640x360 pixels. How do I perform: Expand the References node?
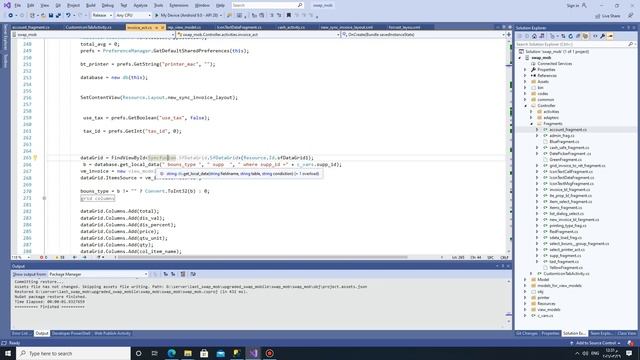(x=525, y=76)
